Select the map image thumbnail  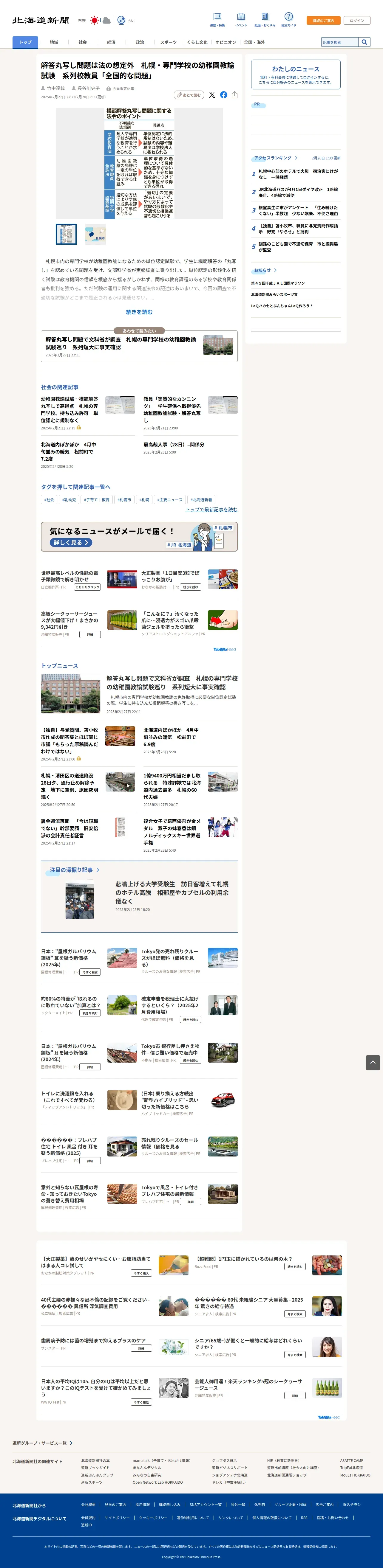click(95, 234)
